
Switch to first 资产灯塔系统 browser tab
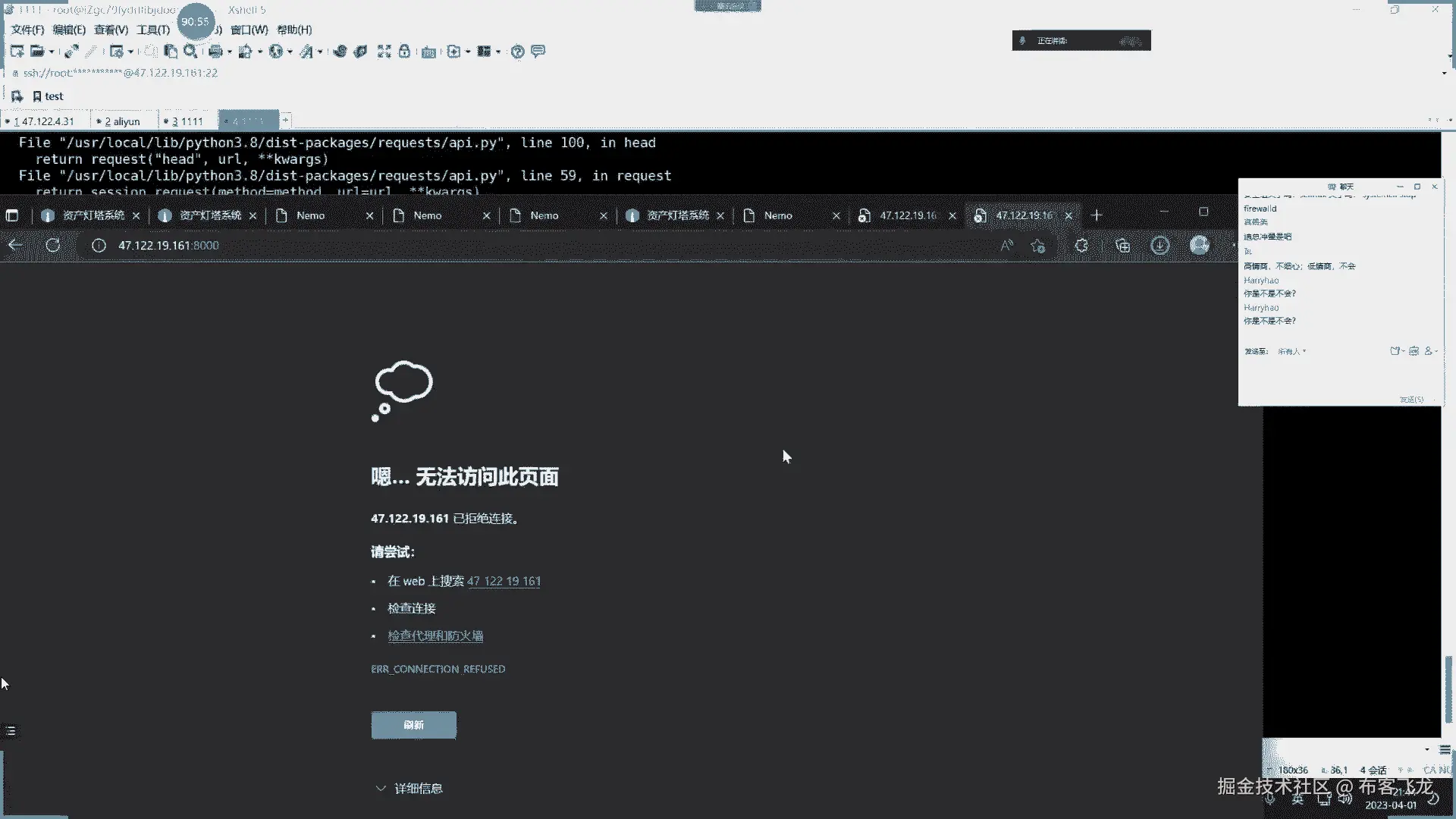click(x=93, y=215)
